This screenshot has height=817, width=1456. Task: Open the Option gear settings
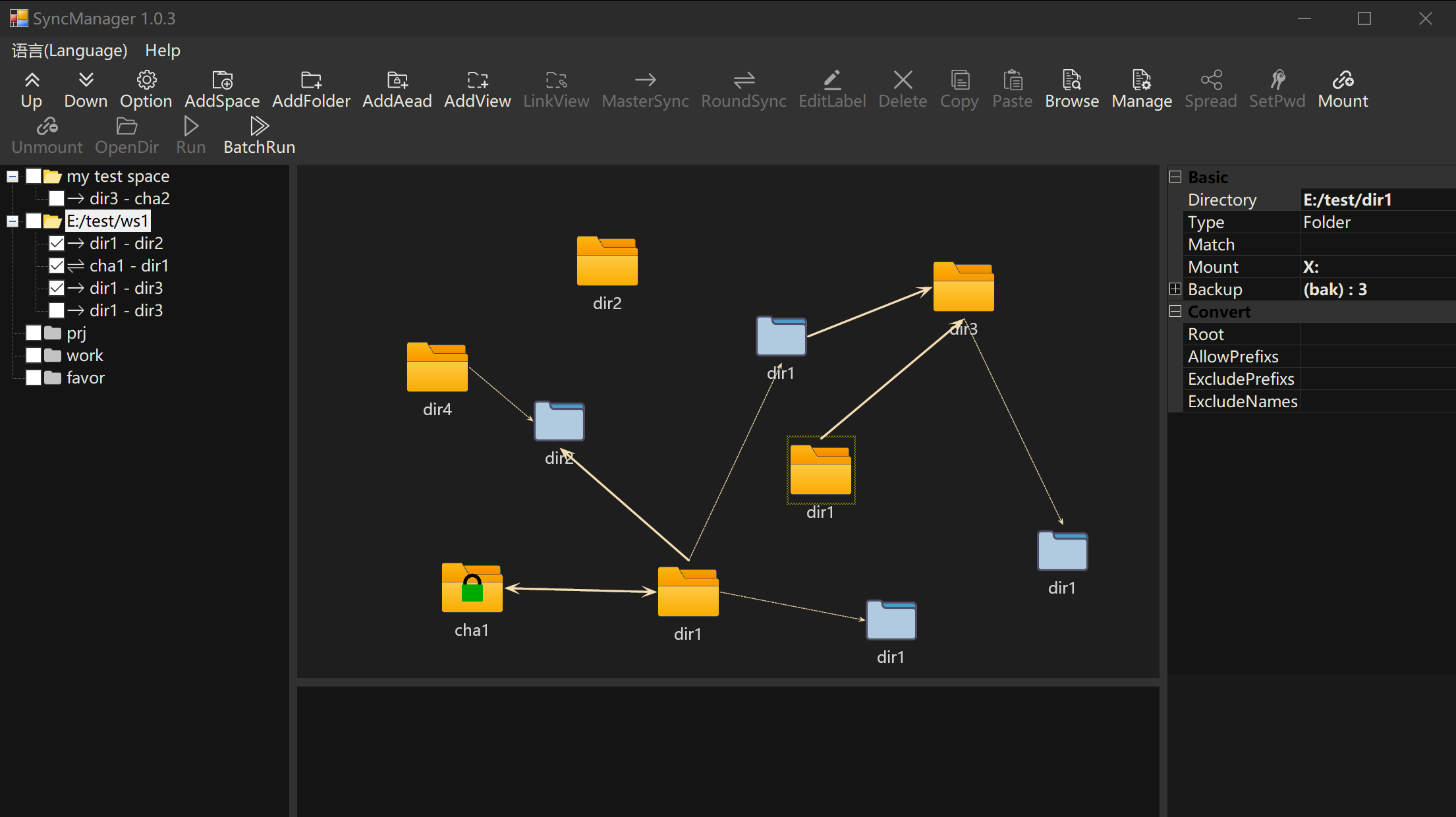(x=146, y=80)
